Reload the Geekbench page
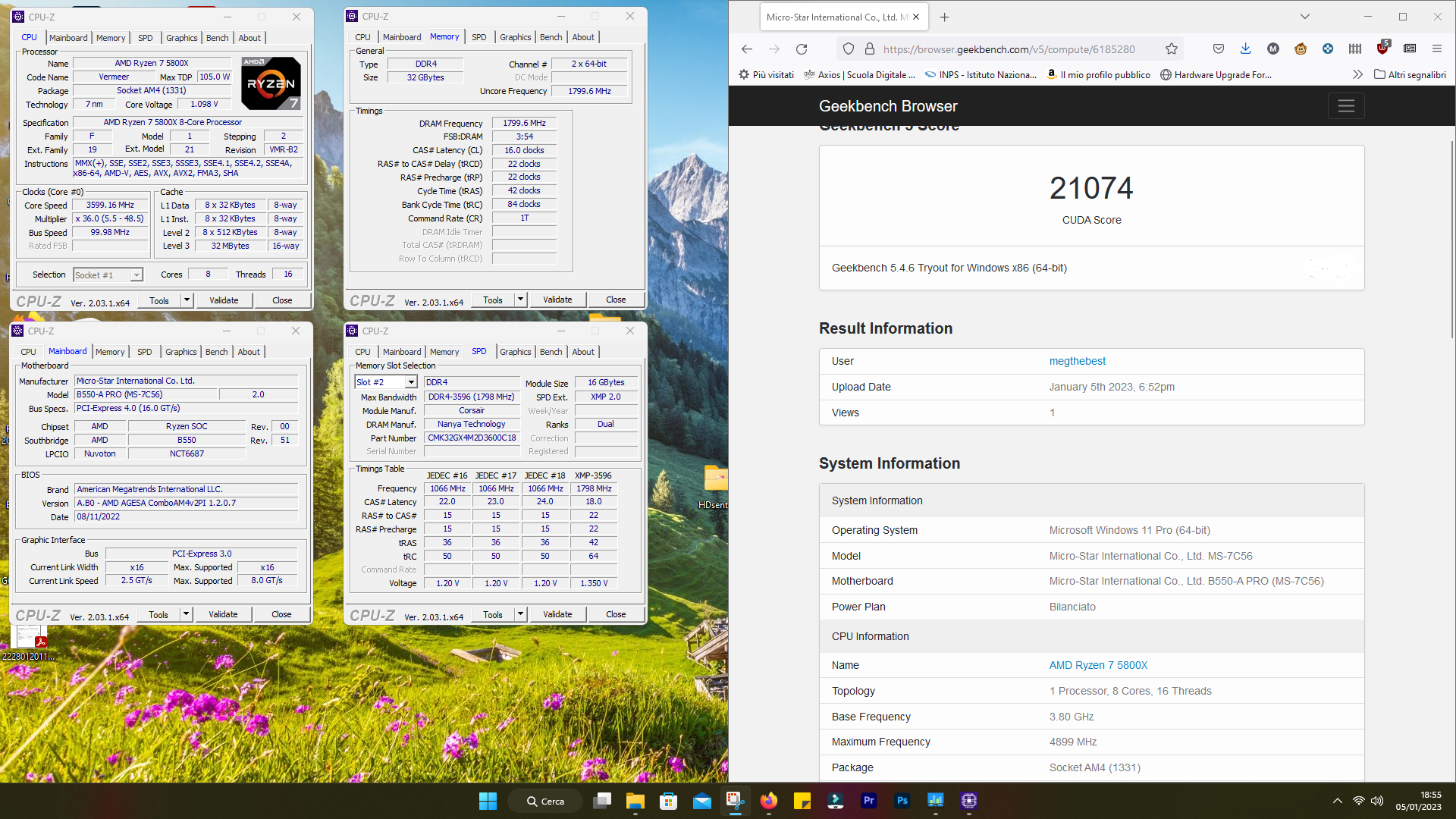Screen dimensions: 1456x819 tap(802, 49)
